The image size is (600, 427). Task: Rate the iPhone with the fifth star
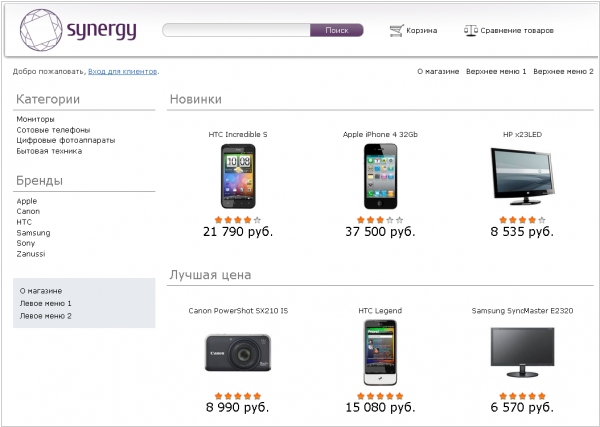[x=399, y=220]
